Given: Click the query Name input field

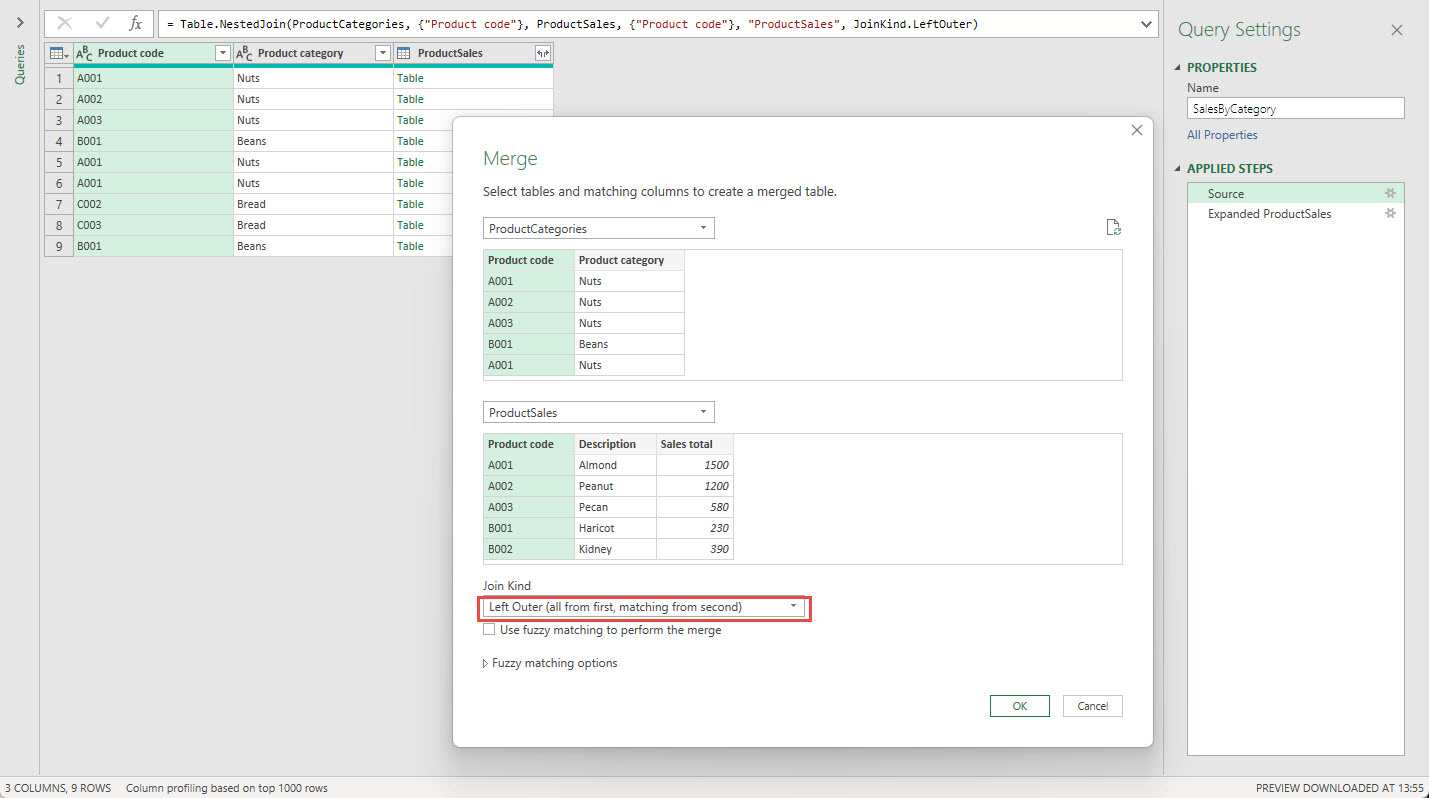Looking at the screenshot, I should (1295, 109).
